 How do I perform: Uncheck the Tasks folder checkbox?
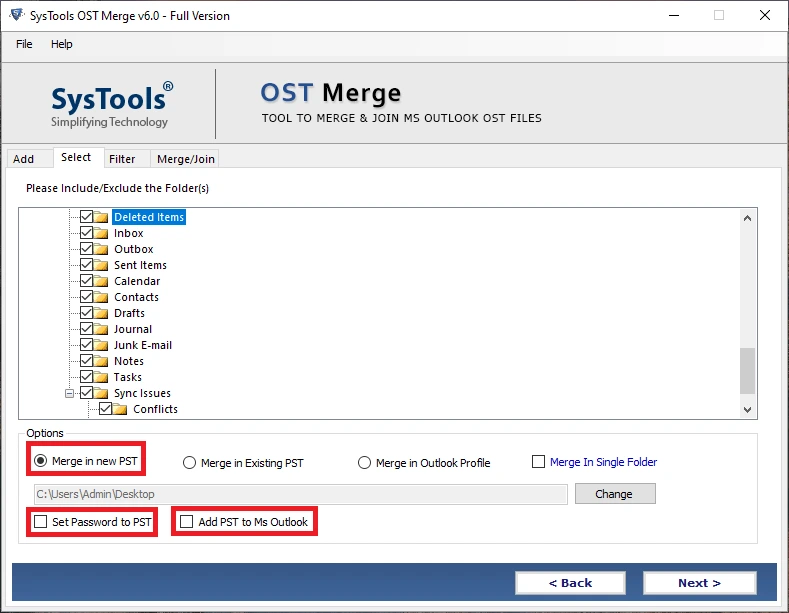pos(87,377)
